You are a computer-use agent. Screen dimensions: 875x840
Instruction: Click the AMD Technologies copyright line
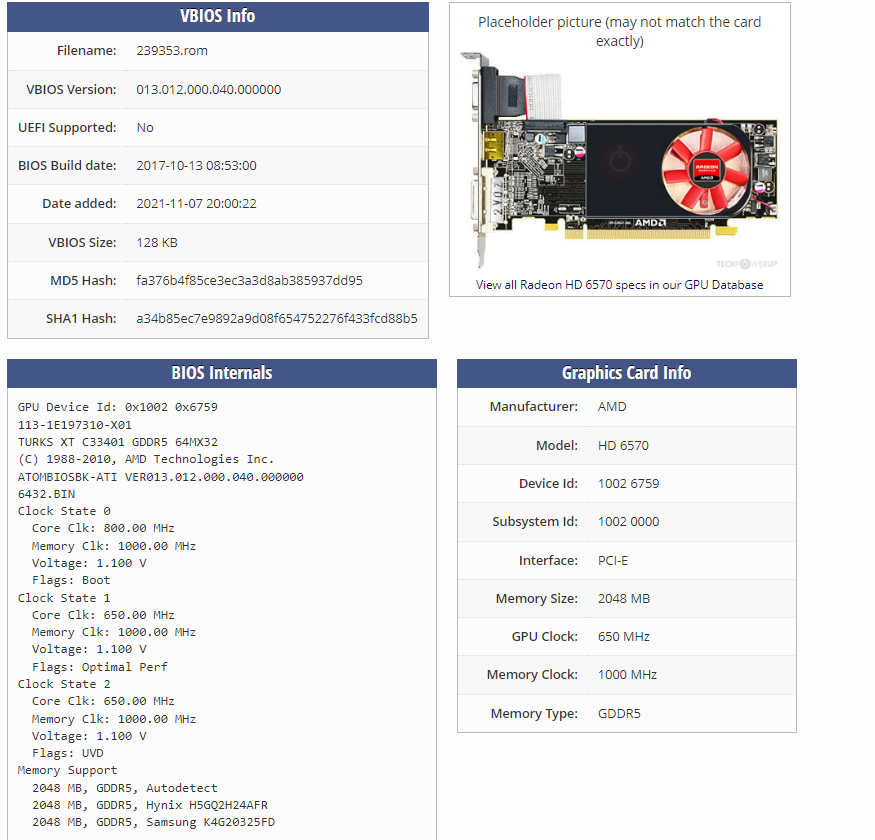[146, 459]
